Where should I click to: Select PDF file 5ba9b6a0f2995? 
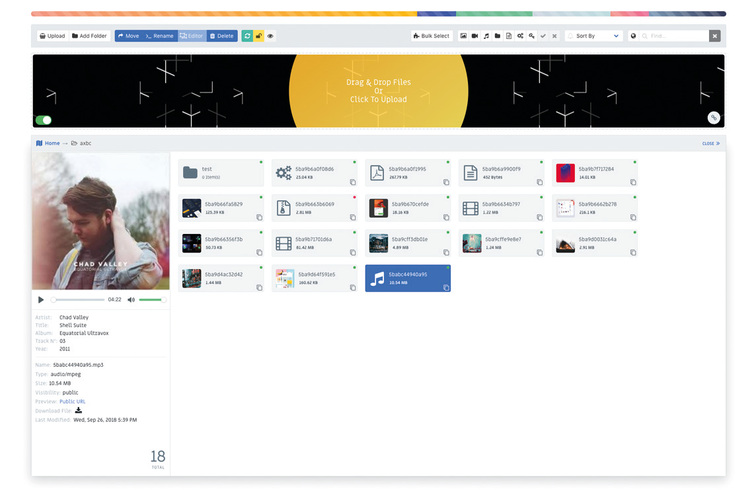point(408,173)
